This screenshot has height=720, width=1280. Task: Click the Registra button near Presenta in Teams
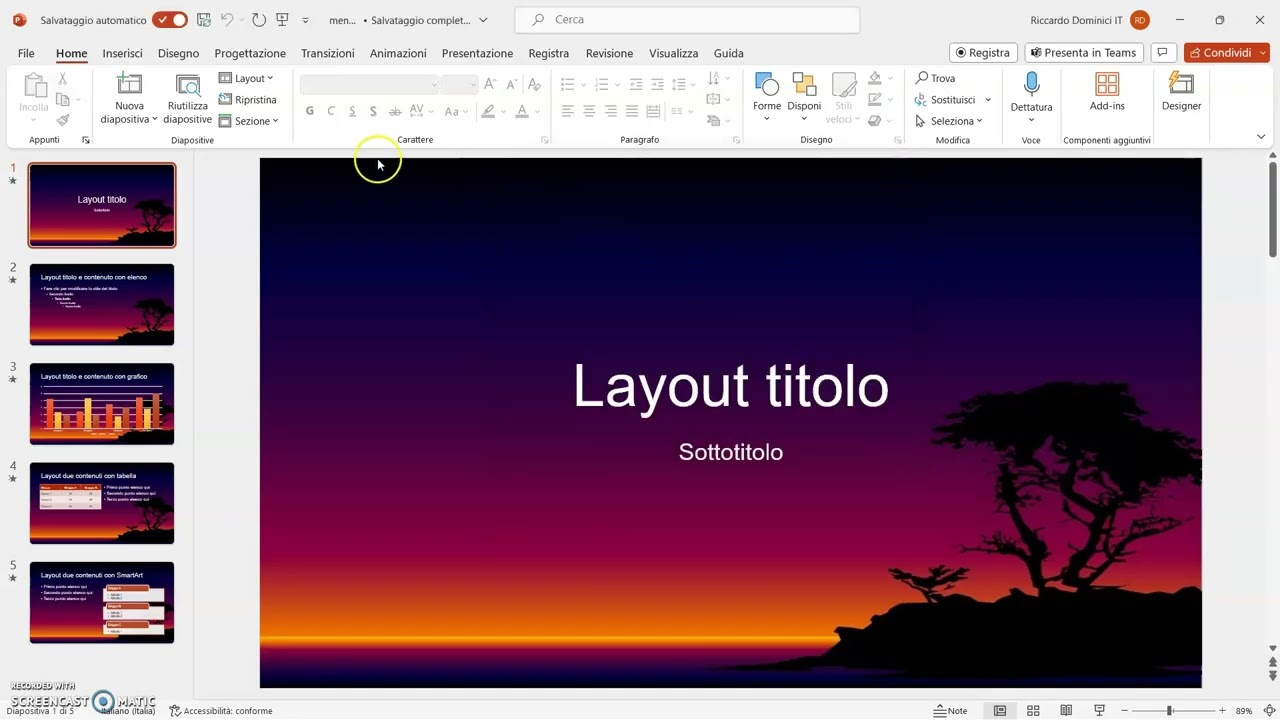983,53
